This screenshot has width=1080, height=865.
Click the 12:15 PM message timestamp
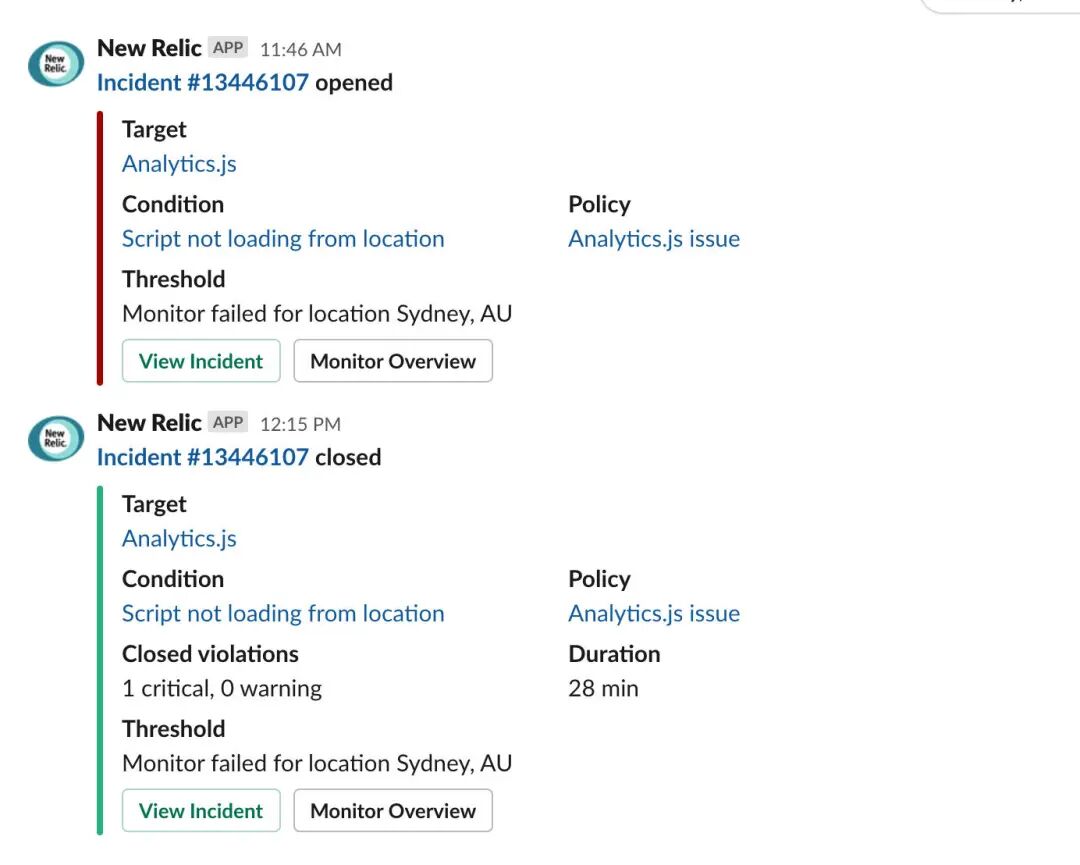click(300, 424)
